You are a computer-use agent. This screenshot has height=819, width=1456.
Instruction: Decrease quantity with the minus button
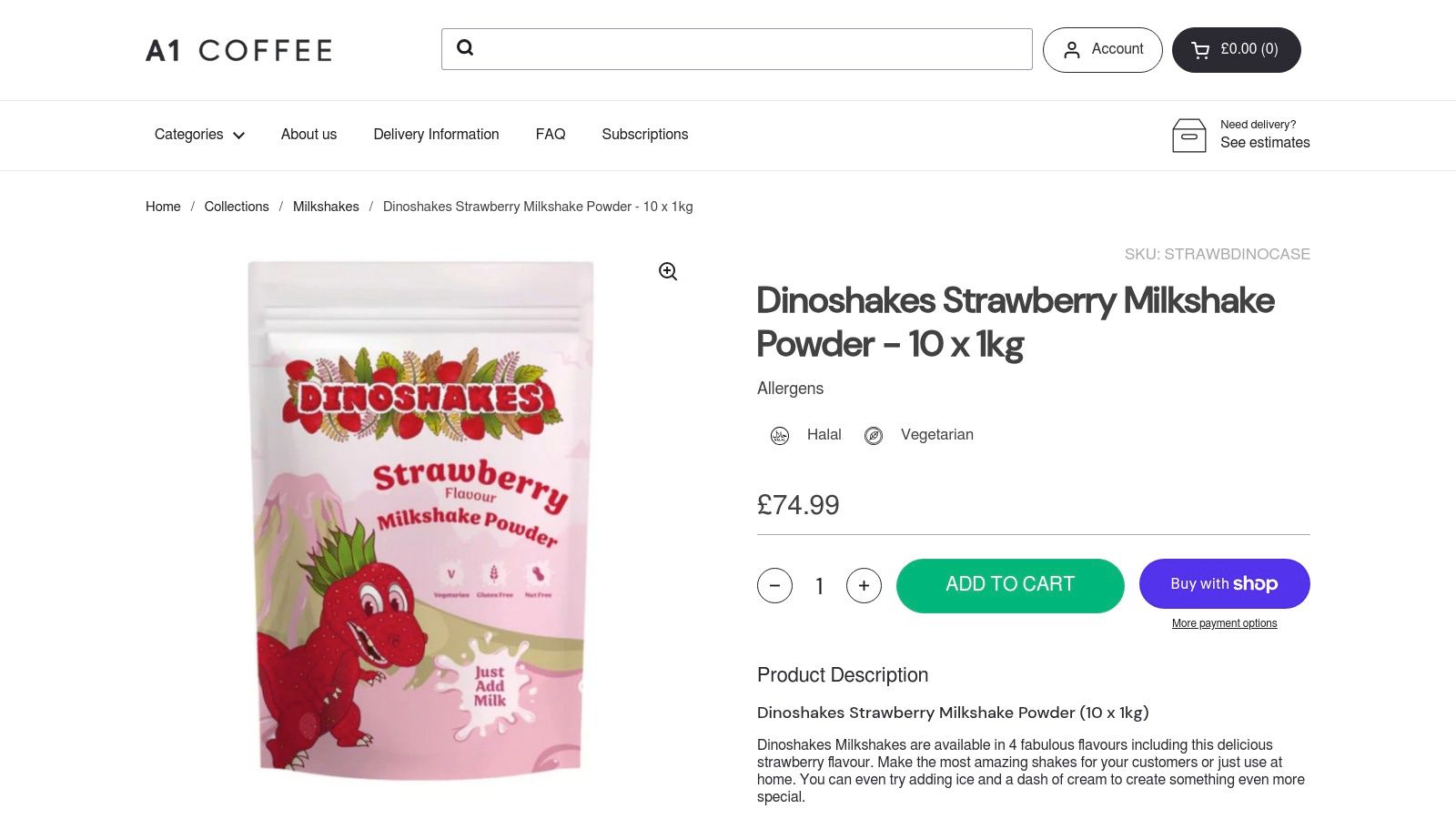(x=775, y=585)
